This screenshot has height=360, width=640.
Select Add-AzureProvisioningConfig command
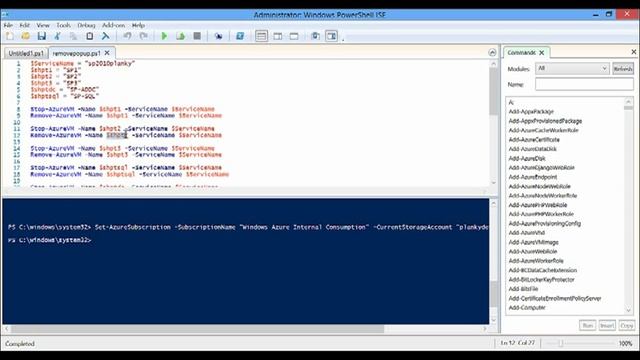click(544, 224)
